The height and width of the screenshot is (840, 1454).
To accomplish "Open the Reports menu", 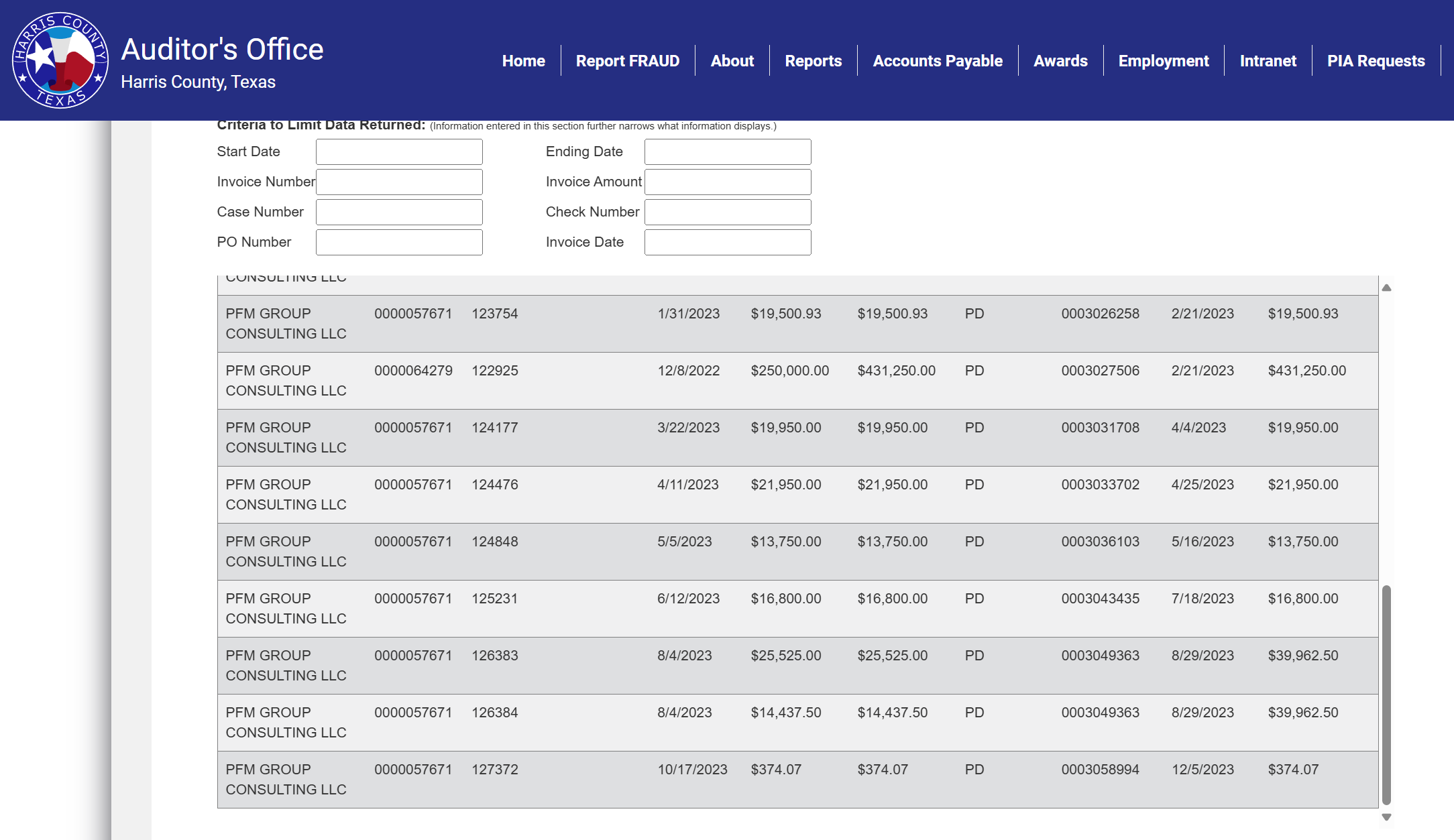I will click(x=813, y=61).
